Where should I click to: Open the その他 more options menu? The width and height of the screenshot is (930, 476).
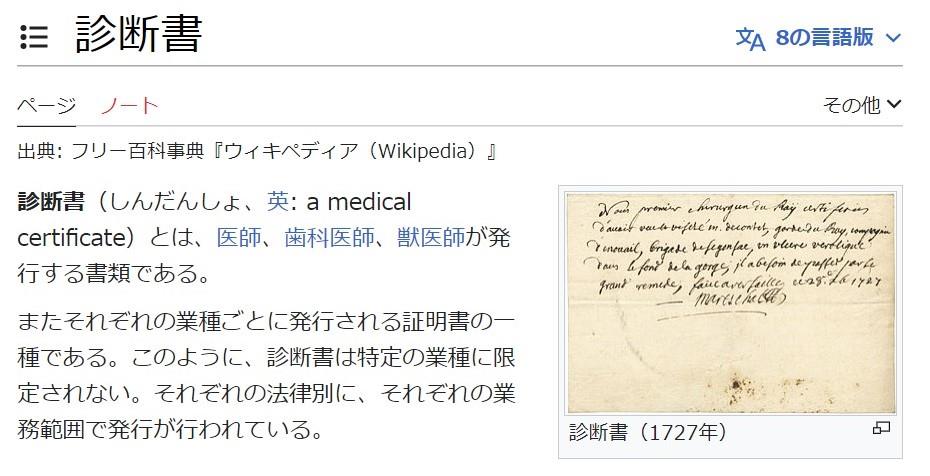point(862,105)
